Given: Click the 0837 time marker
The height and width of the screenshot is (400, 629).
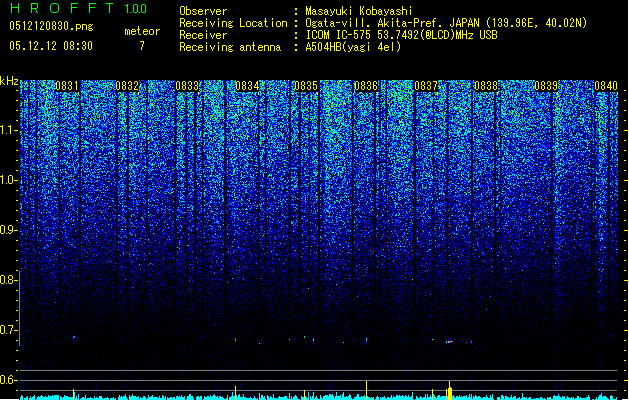Looking at the screenshot, I should click(x=426, y=86).
